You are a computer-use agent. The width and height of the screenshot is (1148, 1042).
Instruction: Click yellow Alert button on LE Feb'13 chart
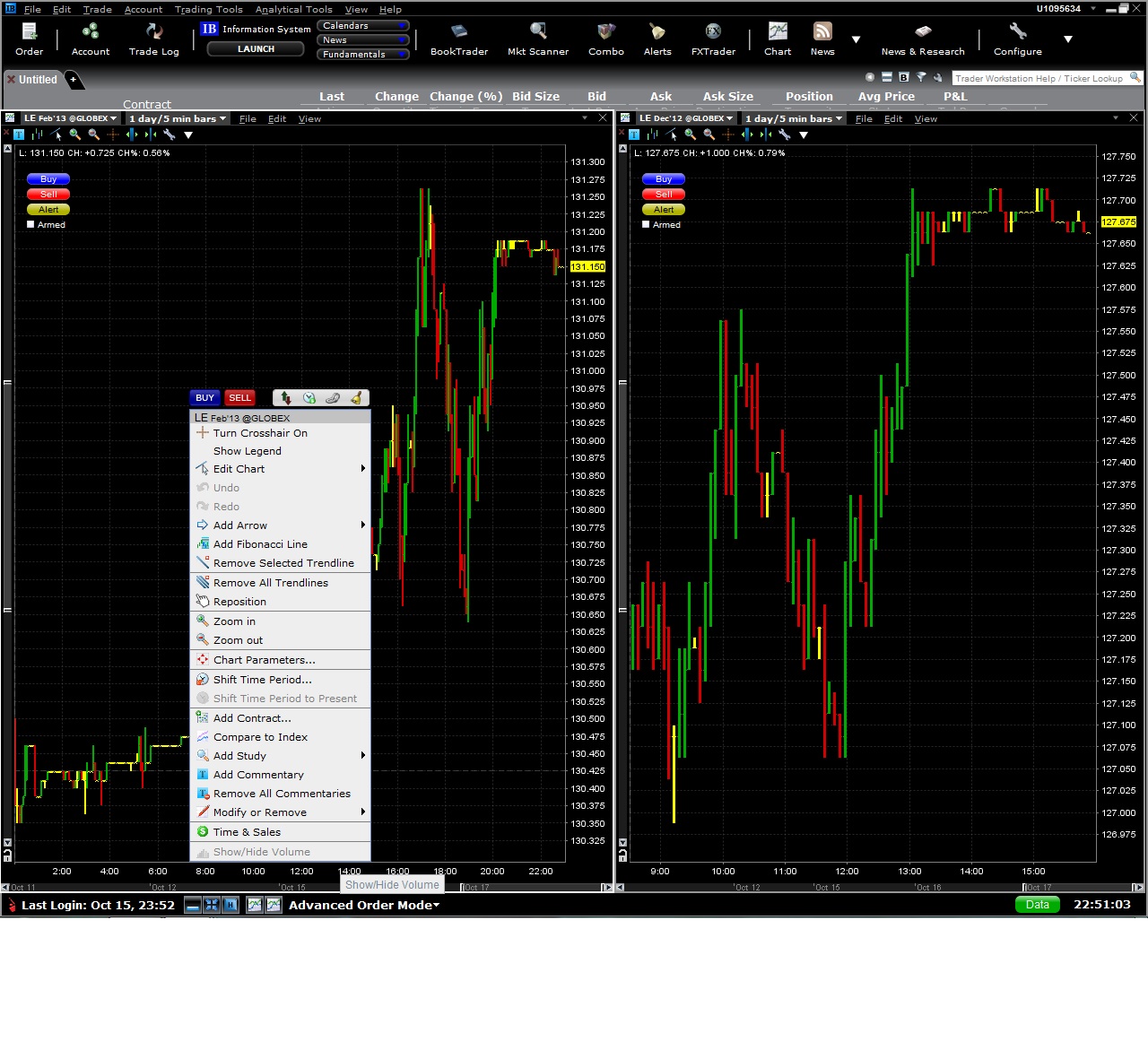click(48, 210)
